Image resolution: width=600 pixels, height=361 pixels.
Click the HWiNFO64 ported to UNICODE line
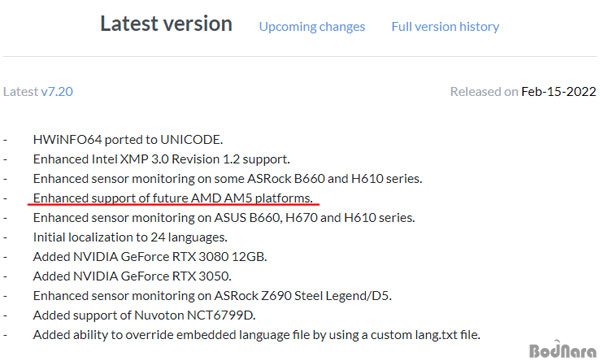(x=128, y=139)
